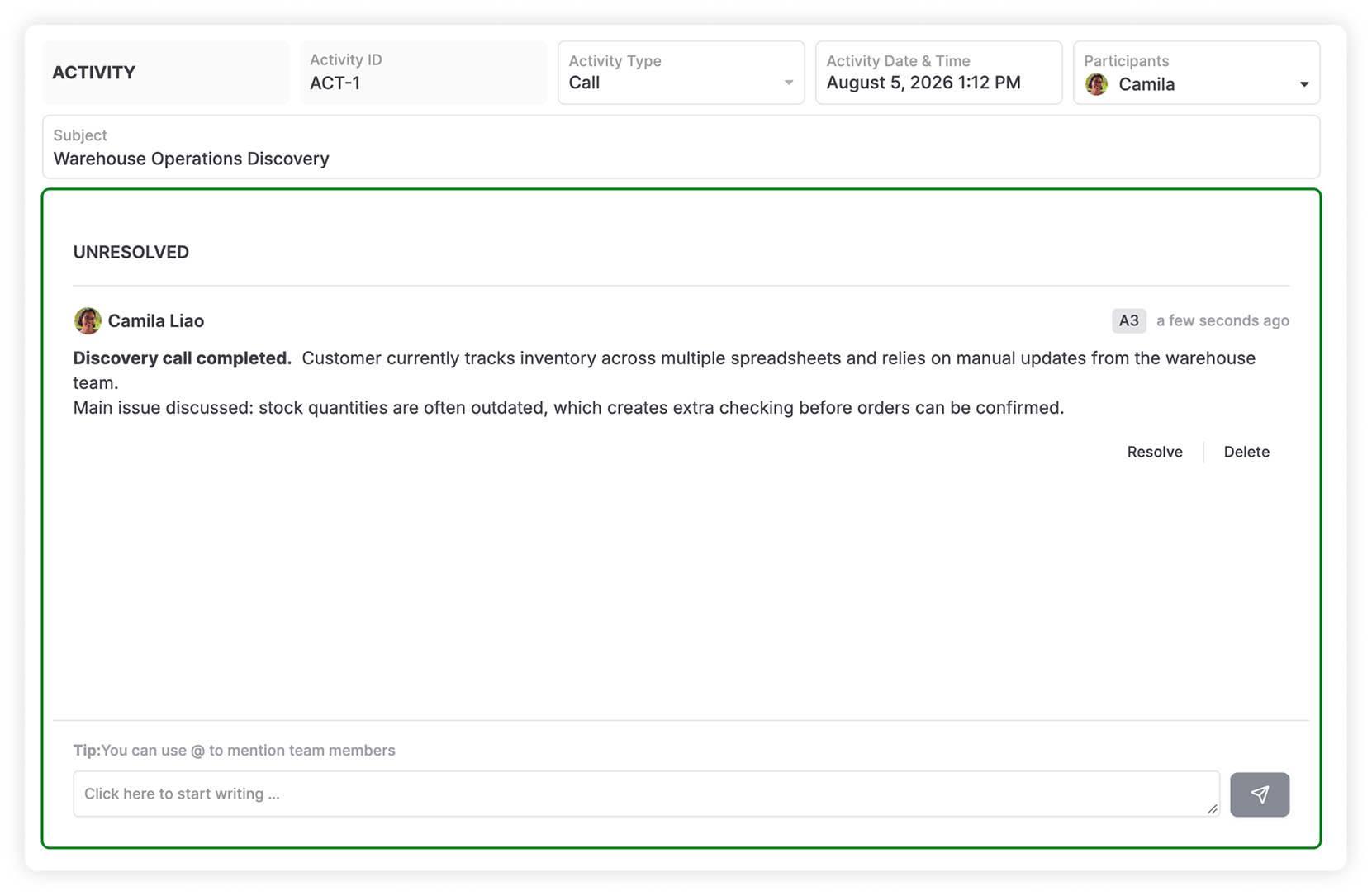Select the Activity ID field ACT-1
Screen dimensions: 1372x896
point(423,73)
